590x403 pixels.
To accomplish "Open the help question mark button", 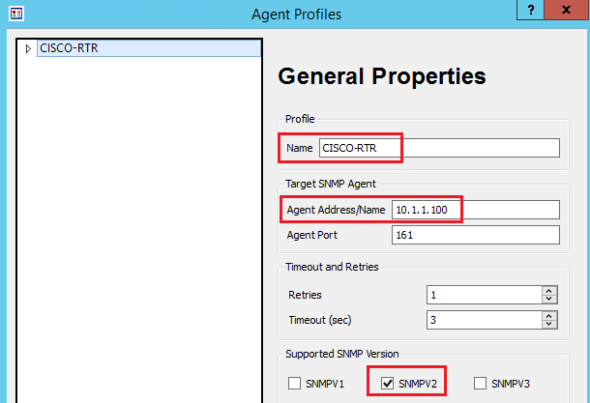I will point(530,10).
